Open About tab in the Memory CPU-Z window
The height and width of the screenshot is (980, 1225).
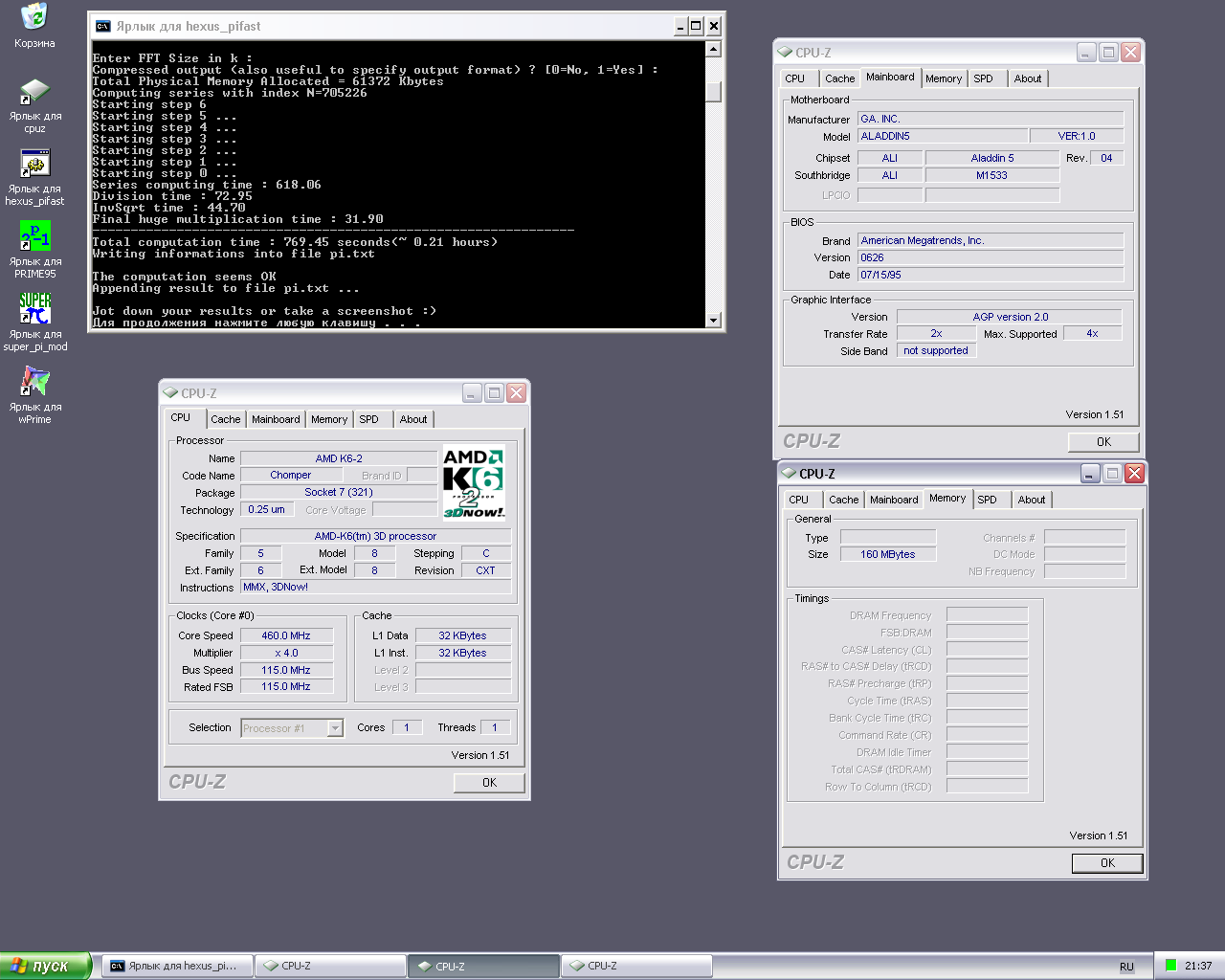coord(1032,500)
